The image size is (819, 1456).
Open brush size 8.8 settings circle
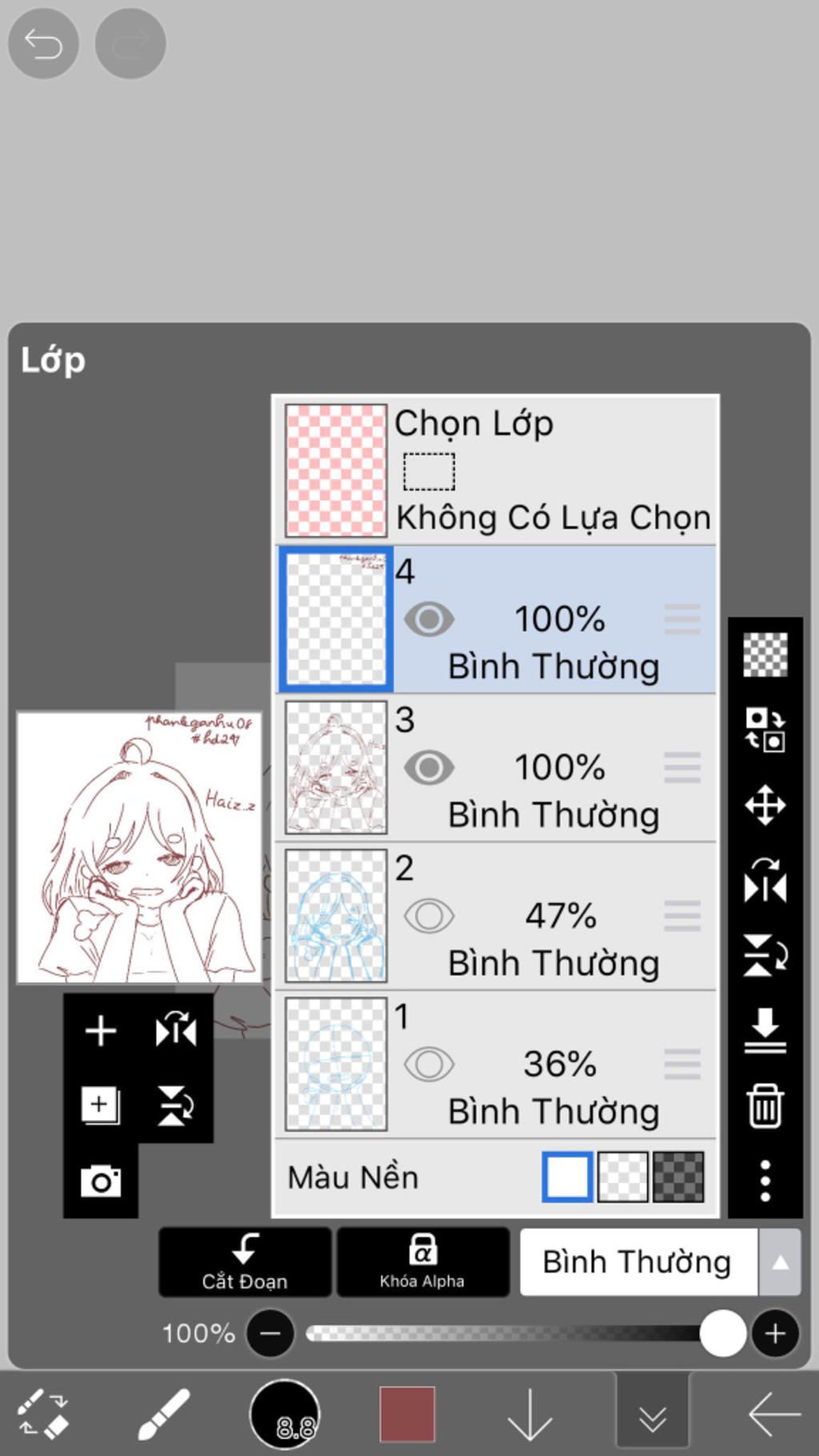[x=285, y=1414]
